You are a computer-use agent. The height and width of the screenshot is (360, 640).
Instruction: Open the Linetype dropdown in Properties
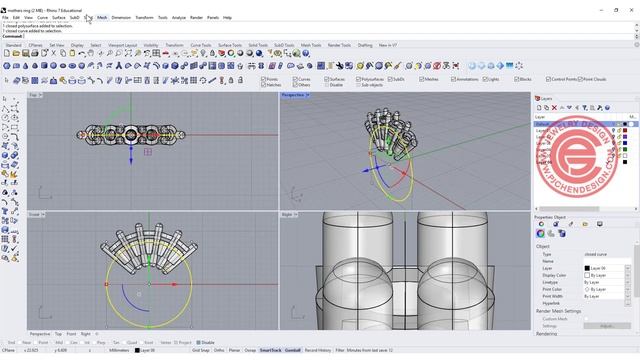628,282
